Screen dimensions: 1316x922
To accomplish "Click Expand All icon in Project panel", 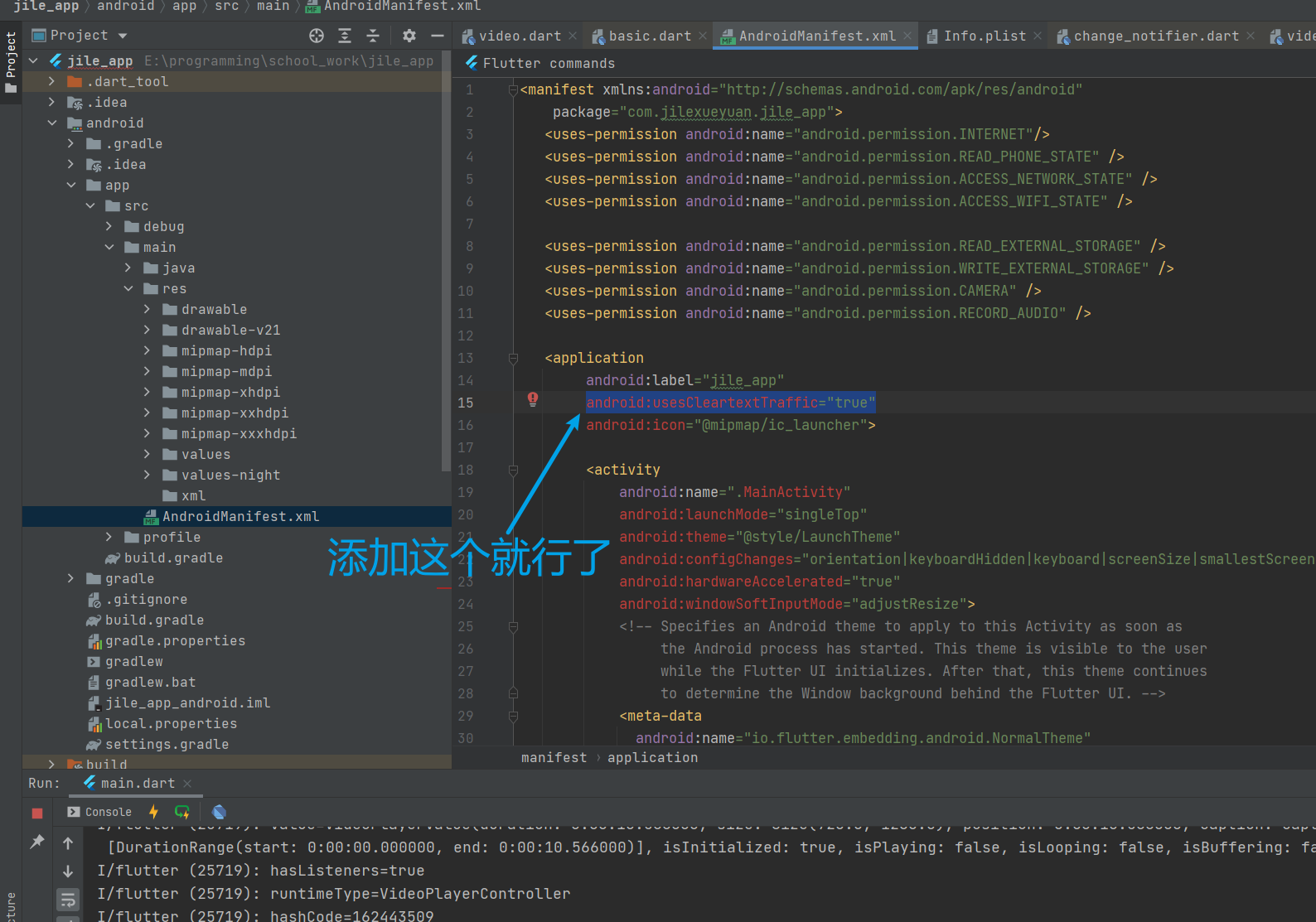I will [345, 36].
